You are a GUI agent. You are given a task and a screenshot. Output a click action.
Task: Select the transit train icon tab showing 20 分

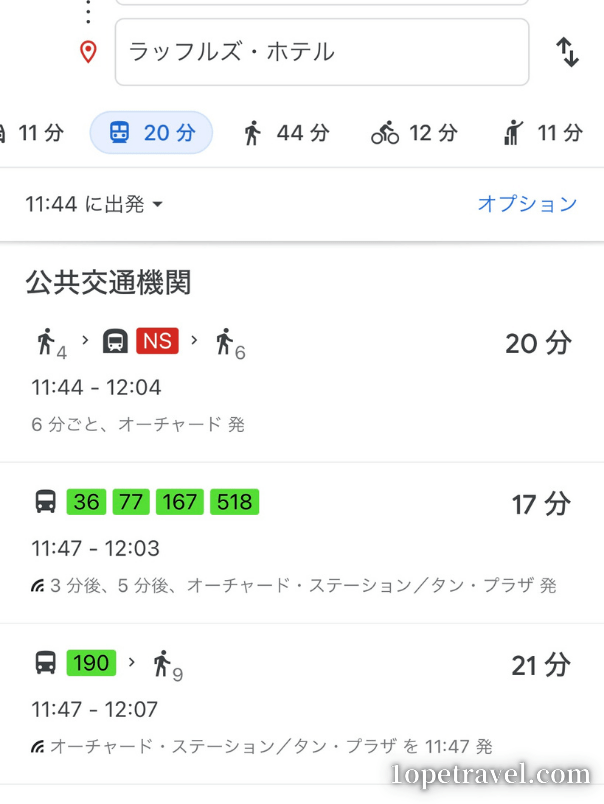coord(151,133)
